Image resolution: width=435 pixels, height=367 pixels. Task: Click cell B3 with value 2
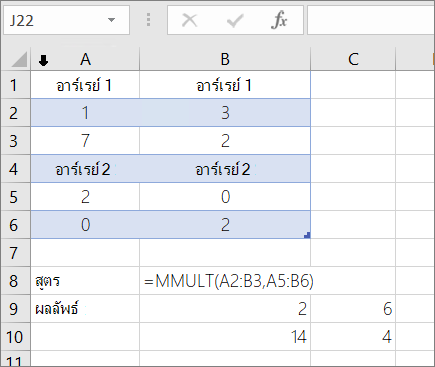pos(225,141)
